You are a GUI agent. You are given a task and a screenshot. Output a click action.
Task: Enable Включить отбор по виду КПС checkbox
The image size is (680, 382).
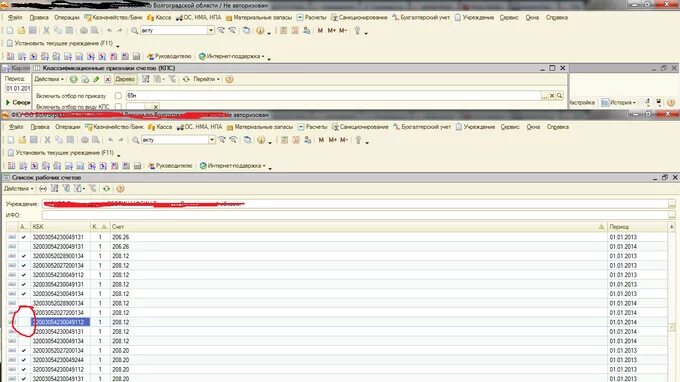pos(118,106)
